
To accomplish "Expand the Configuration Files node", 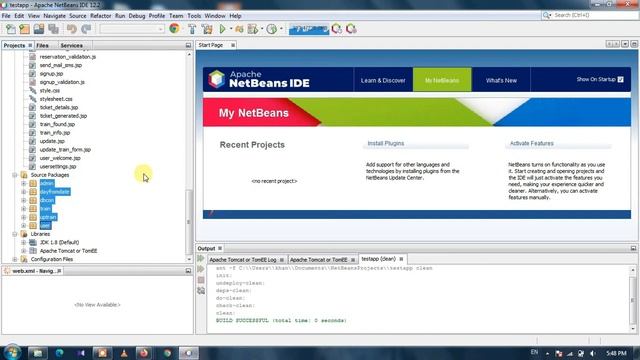I will pyautogui.click(x=15, y=260).
